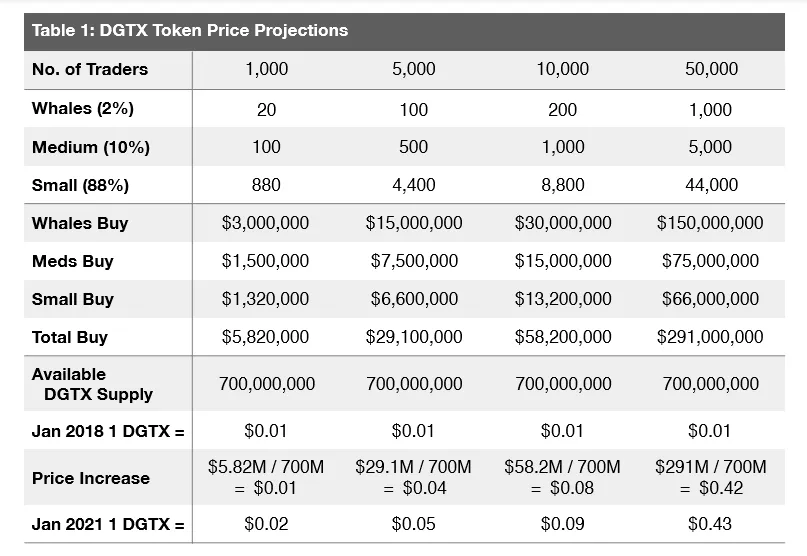This screenshot has width=807, height=556.
Task: Click the Medium (10%) value 500
Action: (x=413, y=147)
